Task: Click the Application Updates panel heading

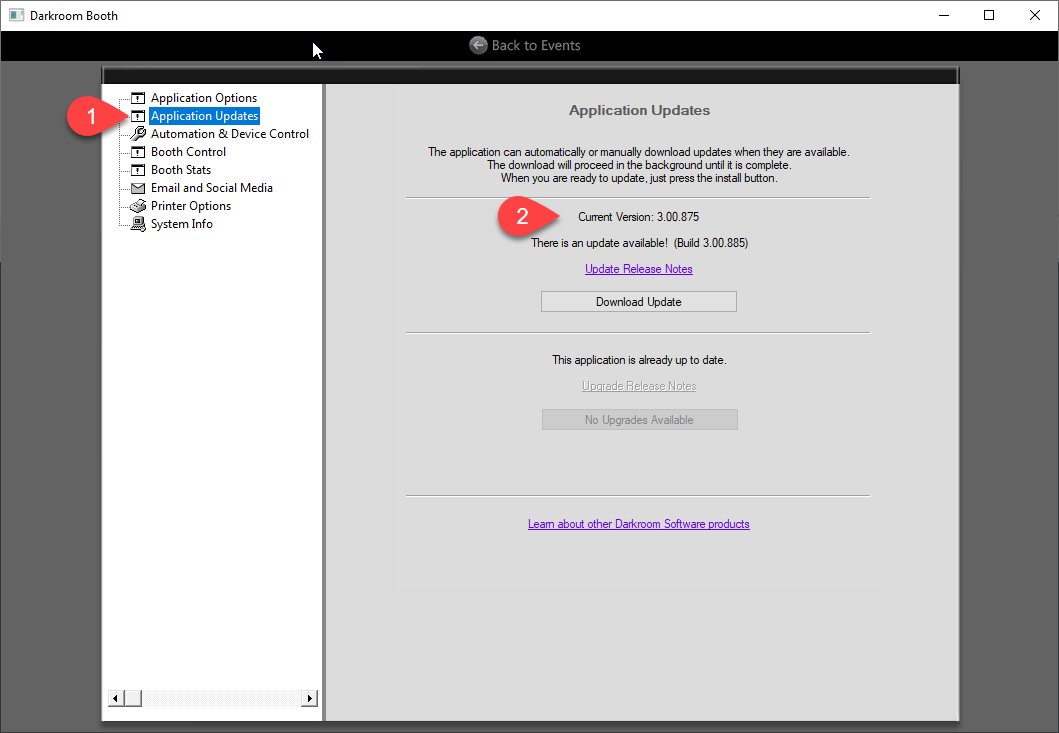Action: point(640,110)
